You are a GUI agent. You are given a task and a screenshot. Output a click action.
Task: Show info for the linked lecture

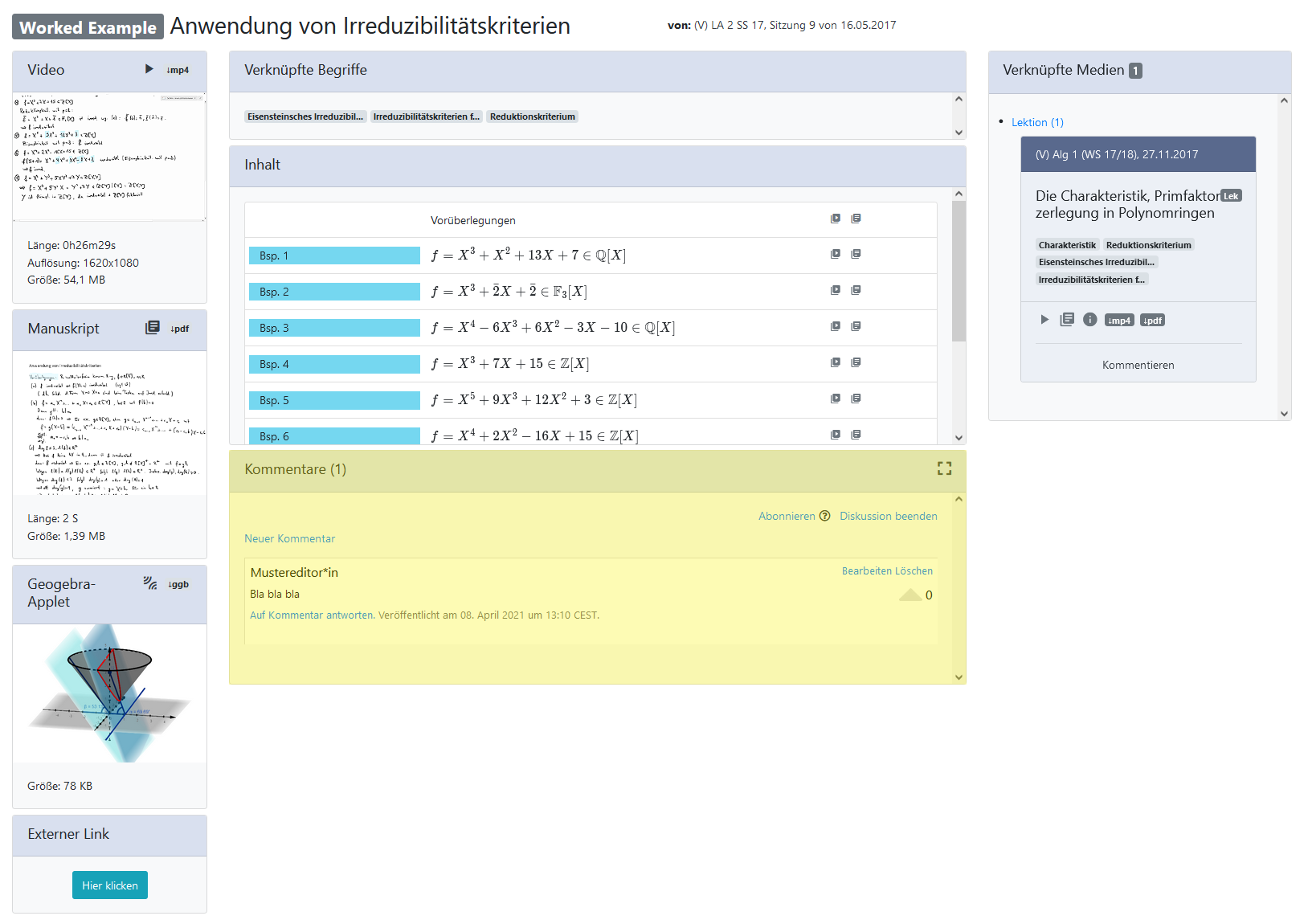pyautogui.click(x=1089, y=320)
